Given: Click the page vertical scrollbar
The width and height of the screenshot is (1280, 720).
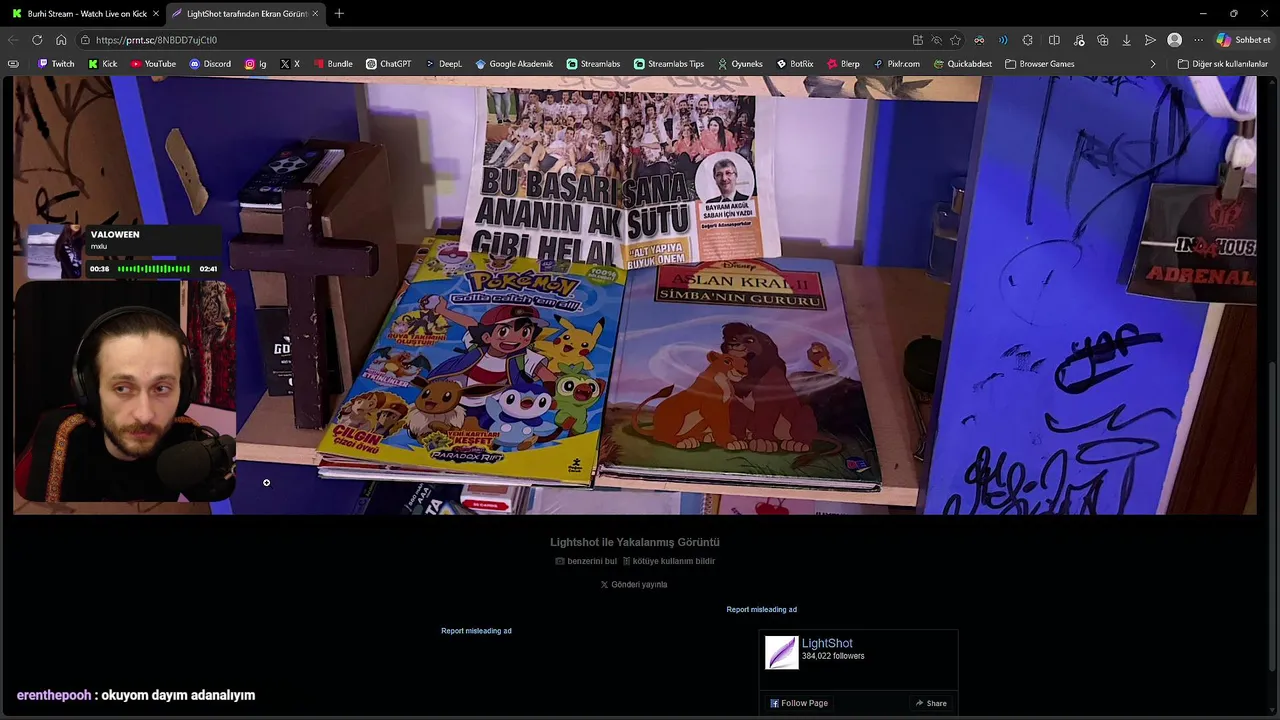Looking at the screenshot, I should point(1272,515).
